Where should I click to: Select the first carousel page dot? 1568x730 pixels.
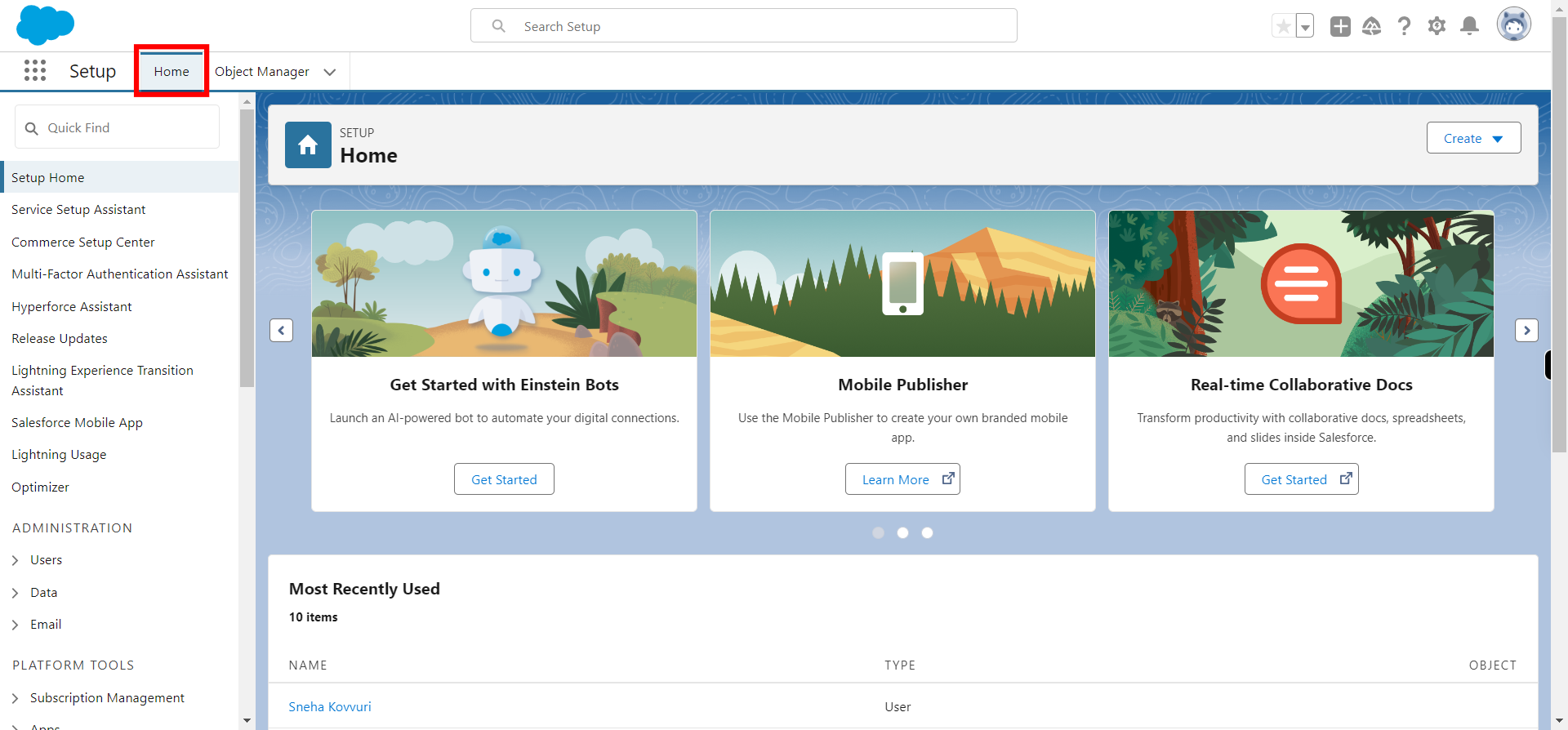tap(878, 532)
